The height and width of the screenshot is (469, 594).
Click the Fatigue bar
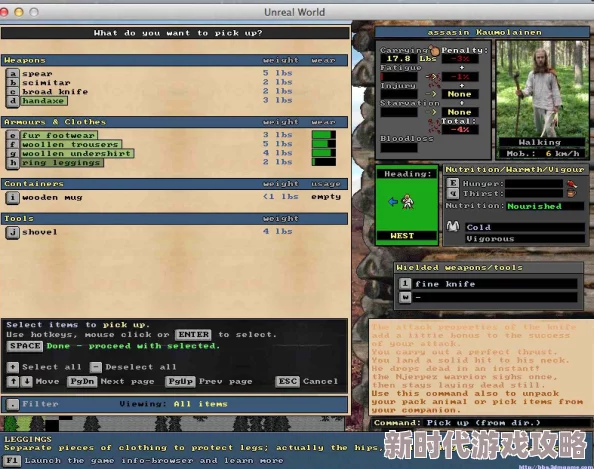point(399,77)
